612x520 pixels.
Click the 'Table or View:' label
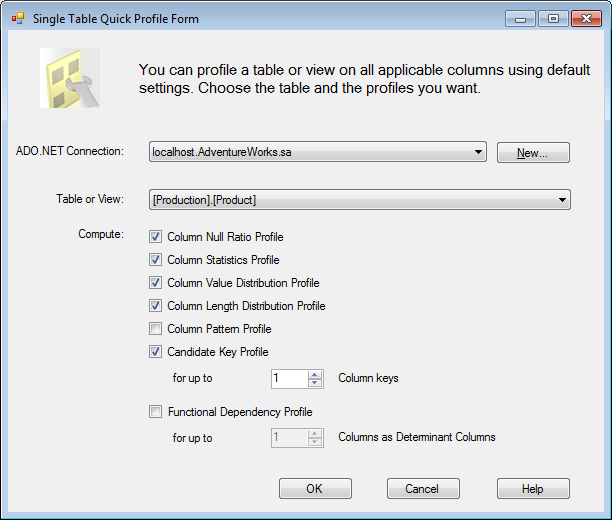(x=90, y=199)
